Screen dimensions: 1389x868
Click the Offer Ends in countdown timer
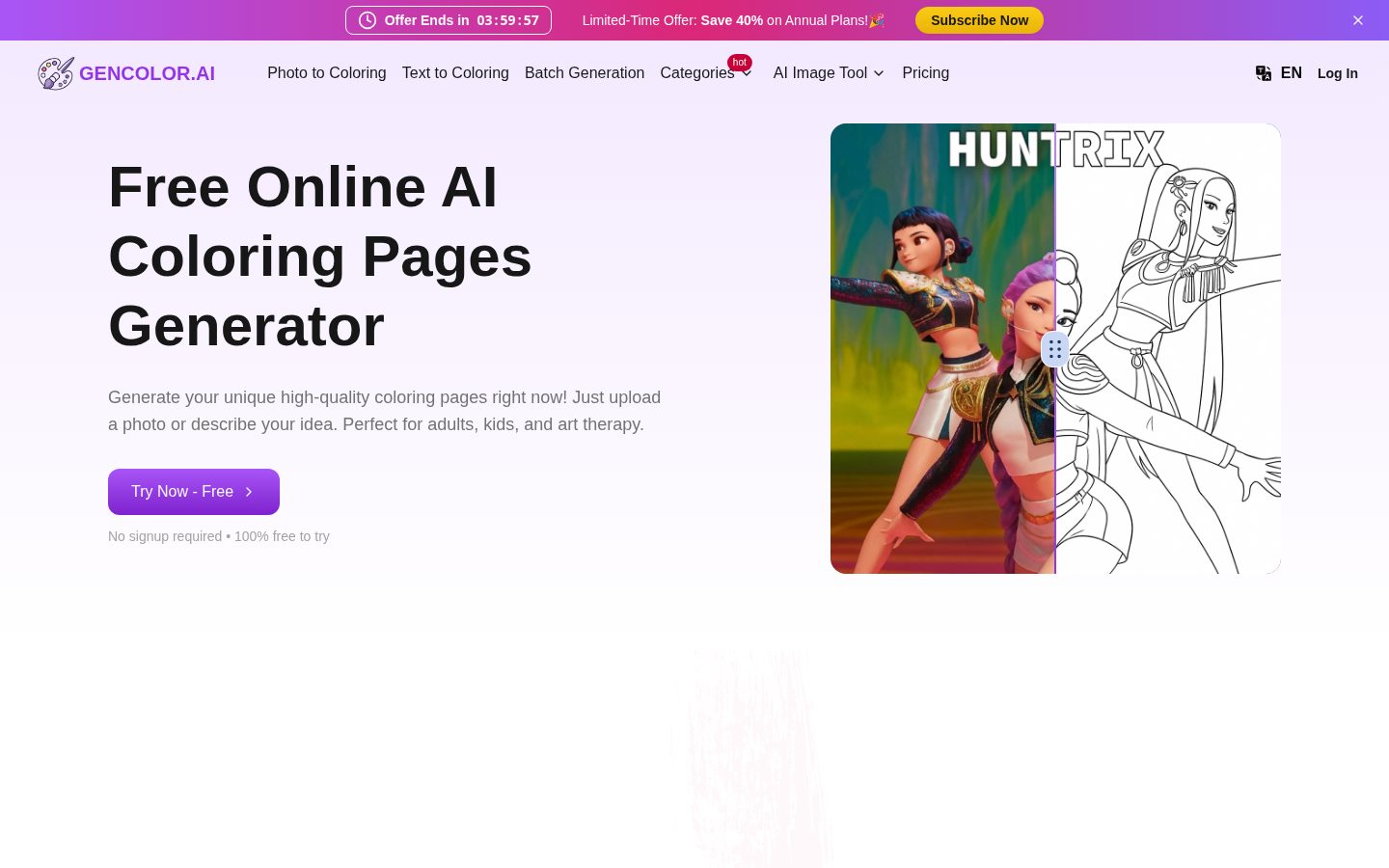pos(449,20)
